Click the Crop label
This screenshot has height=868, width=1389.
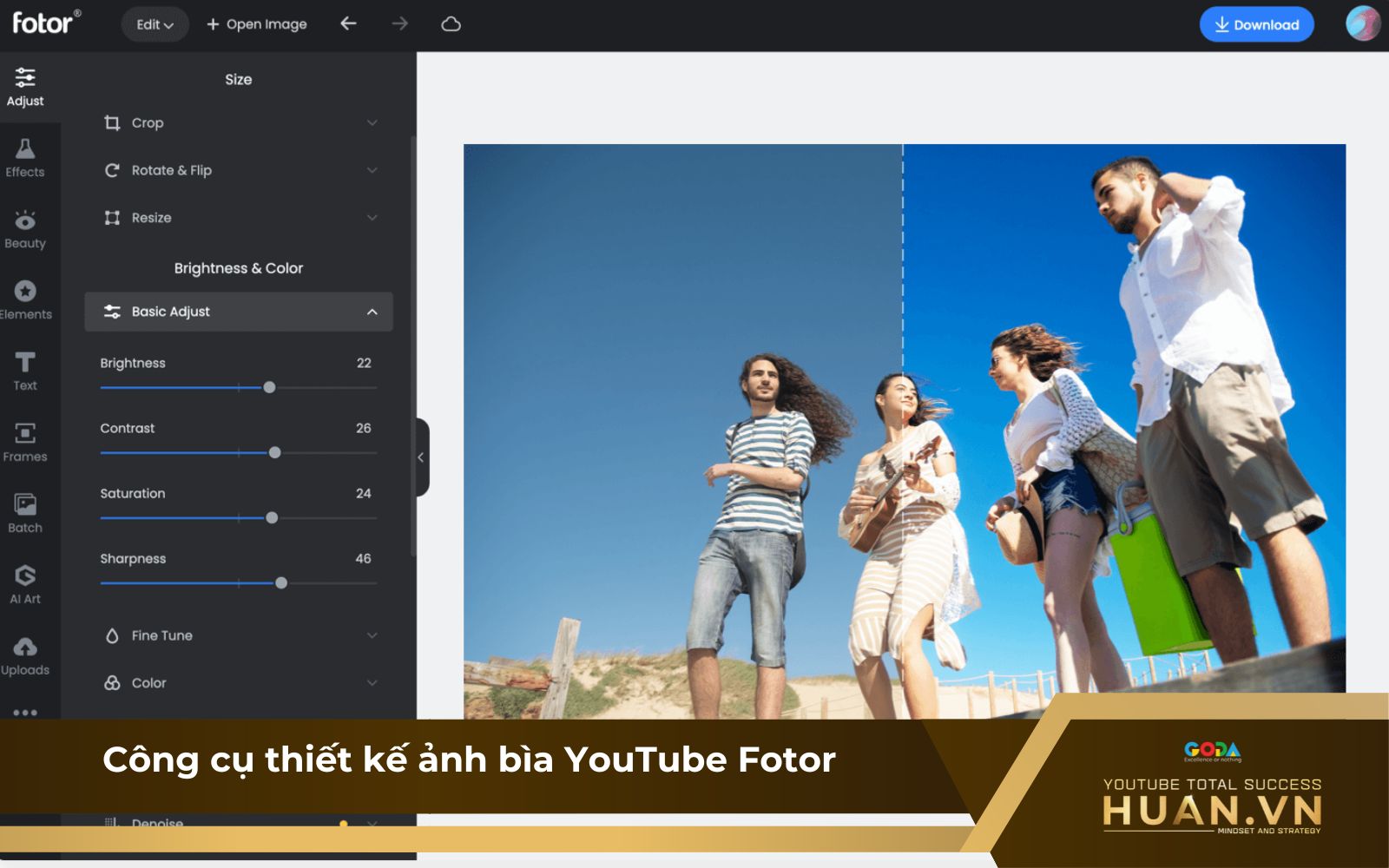(x=148, y=123)
